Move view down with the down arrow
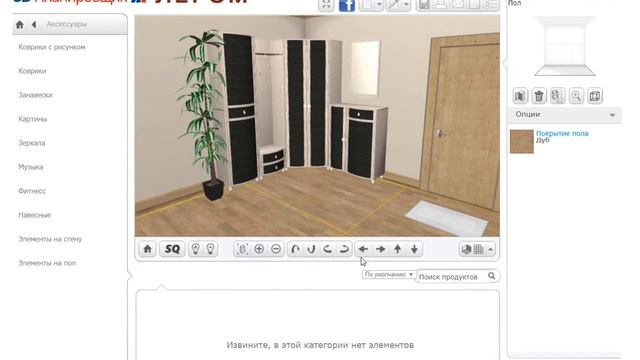Screen dimensions: 640x360 pyautogui.click(x=414, y=249)
